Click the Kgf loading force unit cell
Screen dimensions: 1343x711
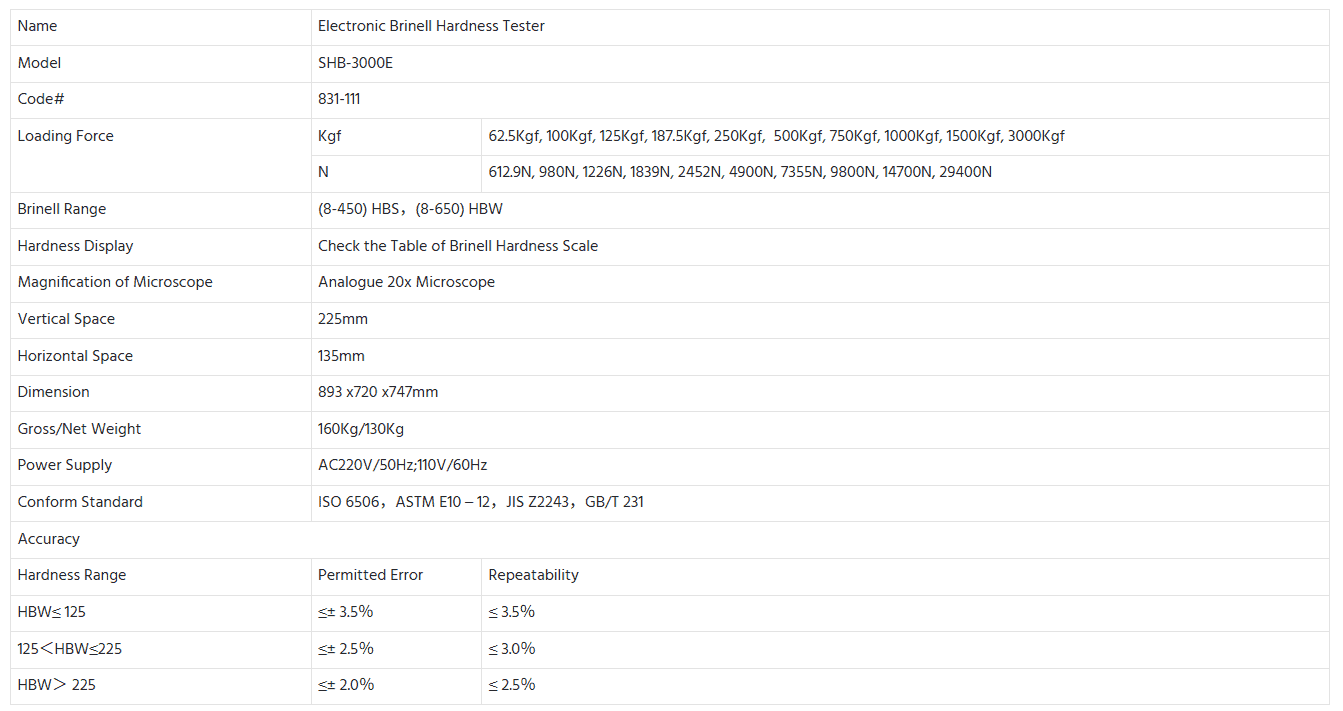coord(330,136)
